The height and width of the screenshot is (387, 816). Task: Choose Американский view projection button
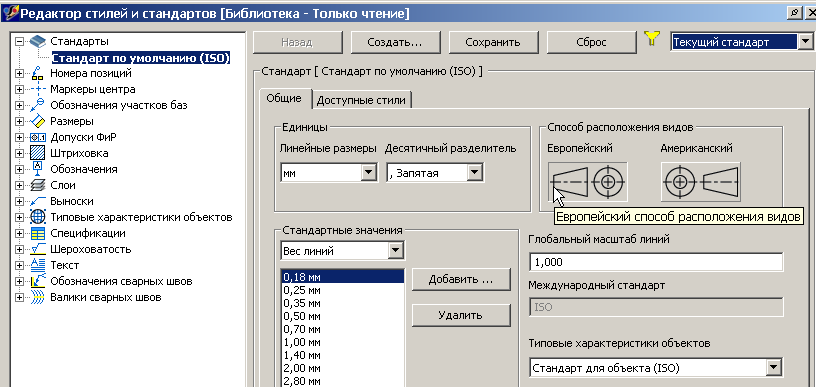pos(700,182)
